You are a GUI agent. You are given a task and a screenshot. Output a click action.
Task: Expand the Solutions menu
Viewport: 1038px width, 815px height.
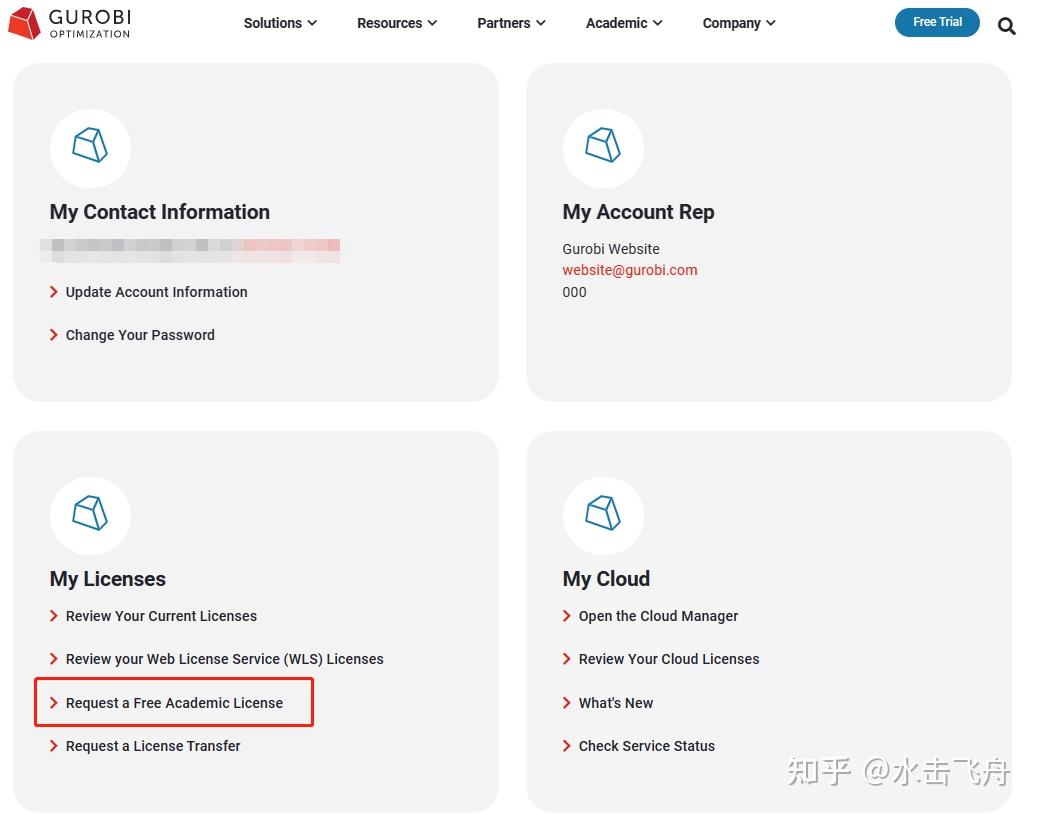(280, 23)
